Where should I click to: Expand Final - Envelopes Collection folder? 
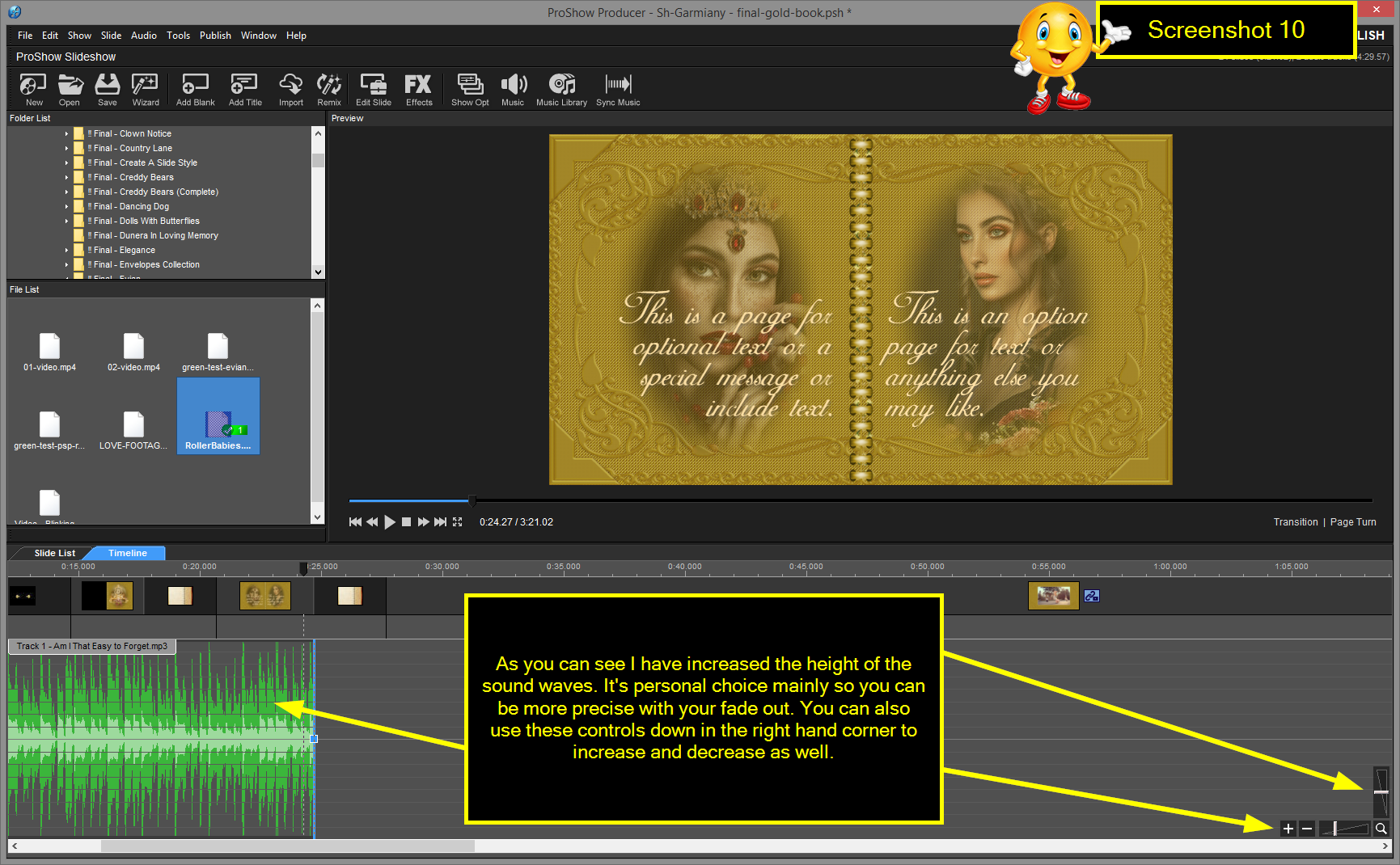click(x=66, y=265)
